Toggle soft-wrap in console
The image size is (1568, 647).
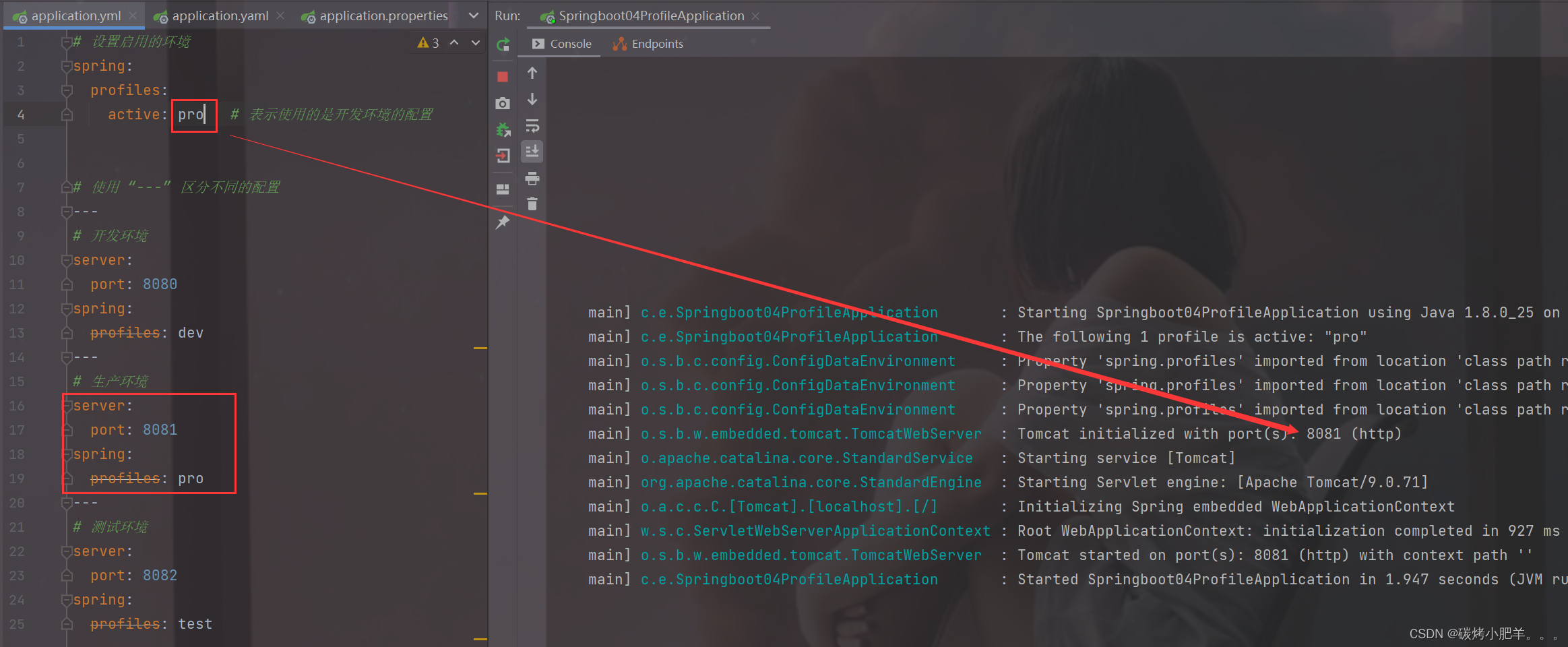(532, 126)
